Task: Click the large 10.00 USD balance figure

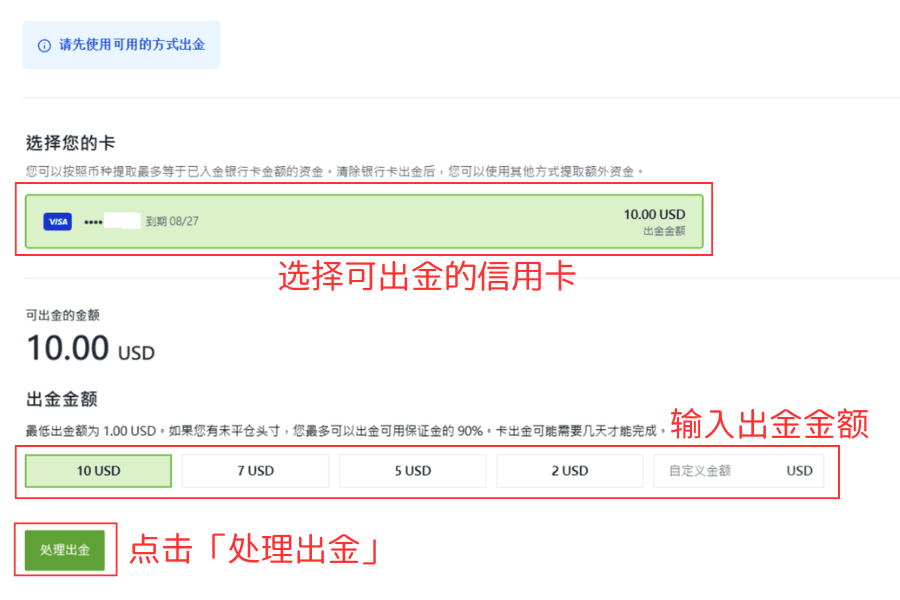Action: [88, 347]
